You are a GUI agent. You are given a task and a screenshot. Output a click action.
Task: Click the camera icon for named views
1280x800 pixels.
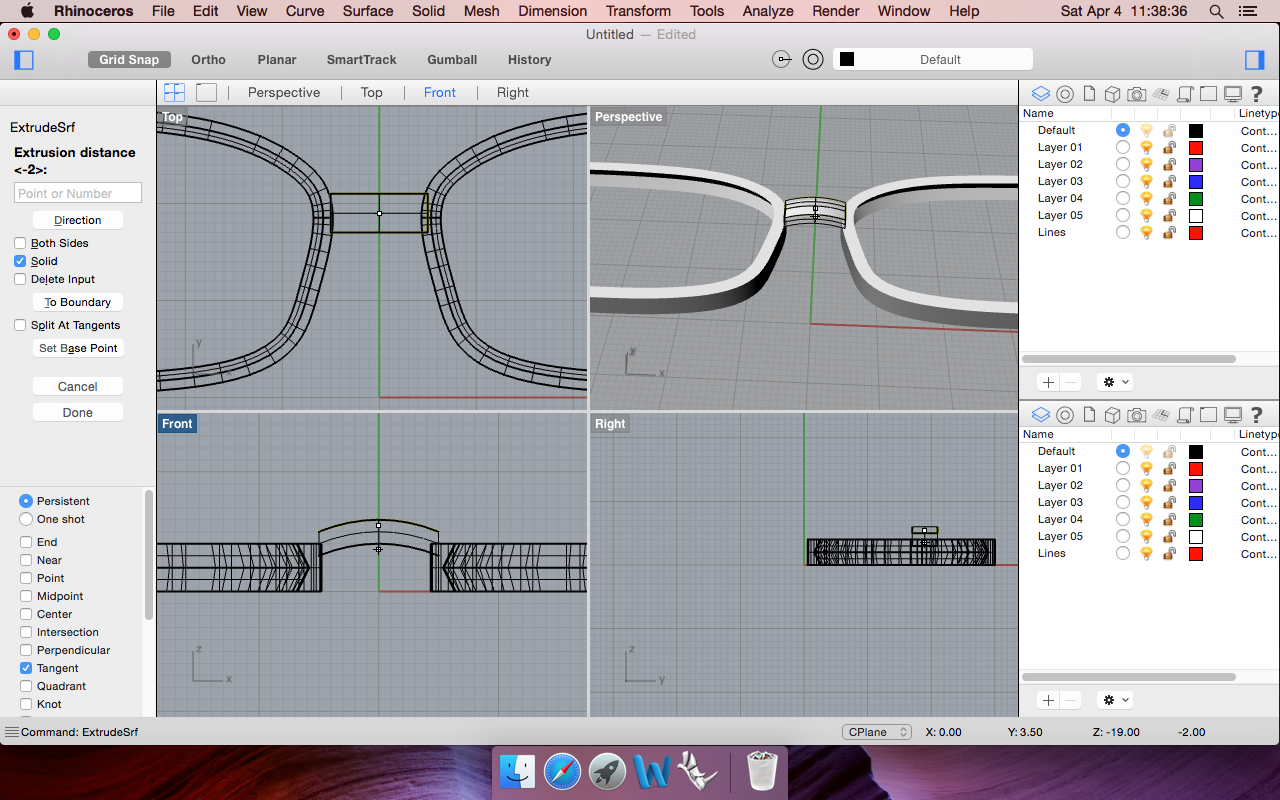click(x=1136, y=93)
